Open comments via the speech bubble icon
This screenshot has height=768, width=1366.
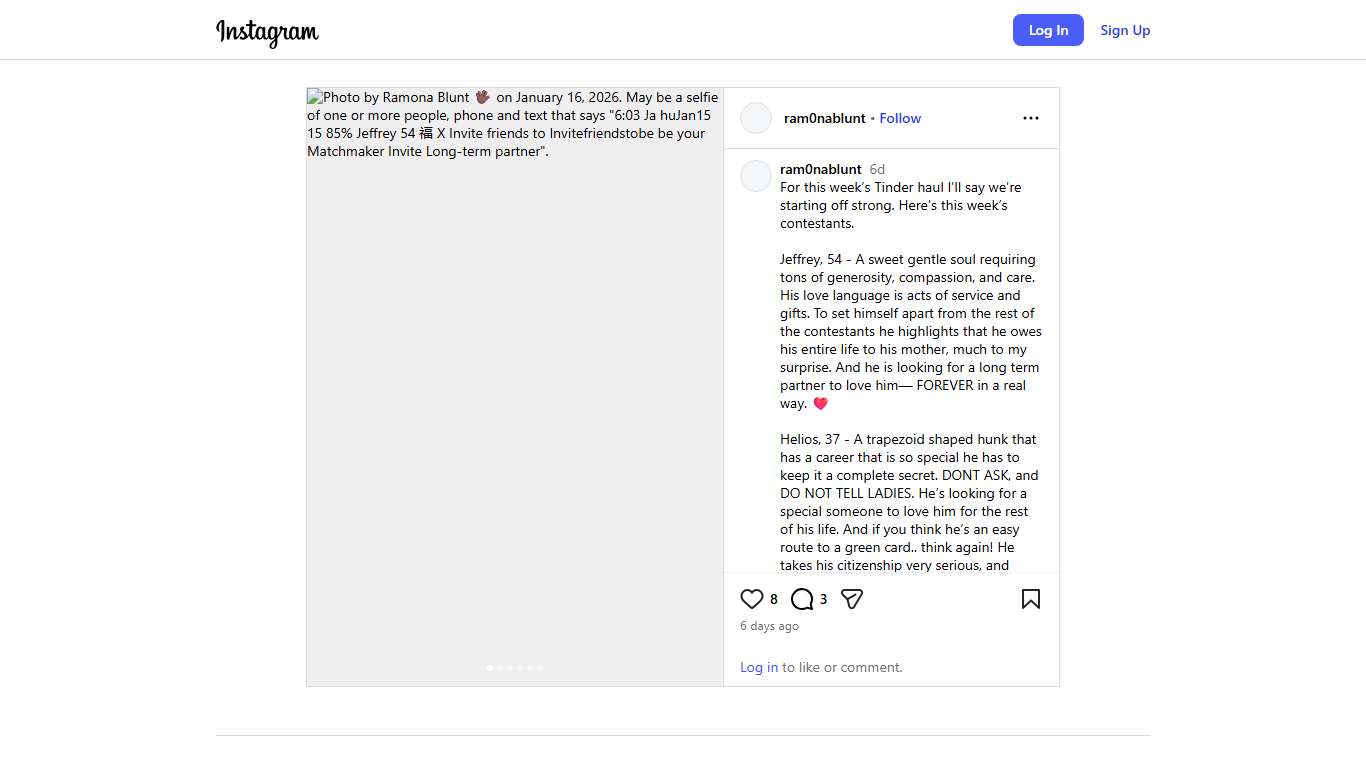click(x=802, y=599)
